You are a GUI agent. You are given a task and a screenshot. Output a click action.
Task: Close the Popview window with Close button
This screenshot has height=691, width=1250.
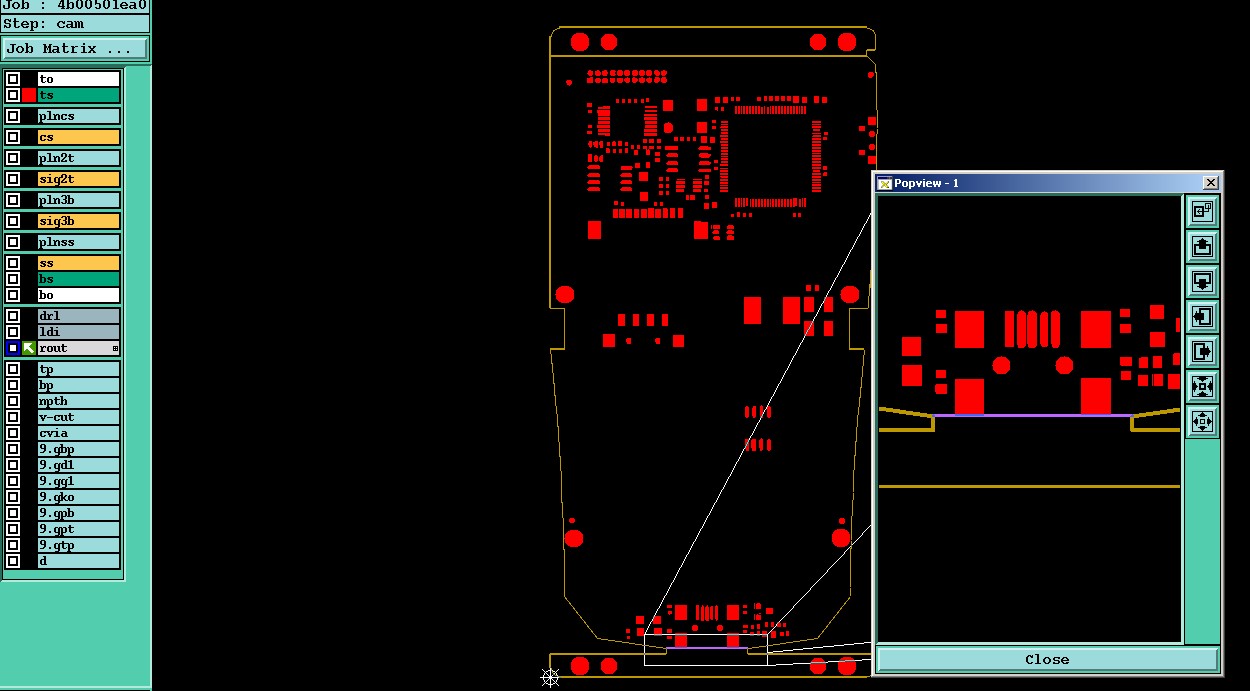pos(1047,659)
